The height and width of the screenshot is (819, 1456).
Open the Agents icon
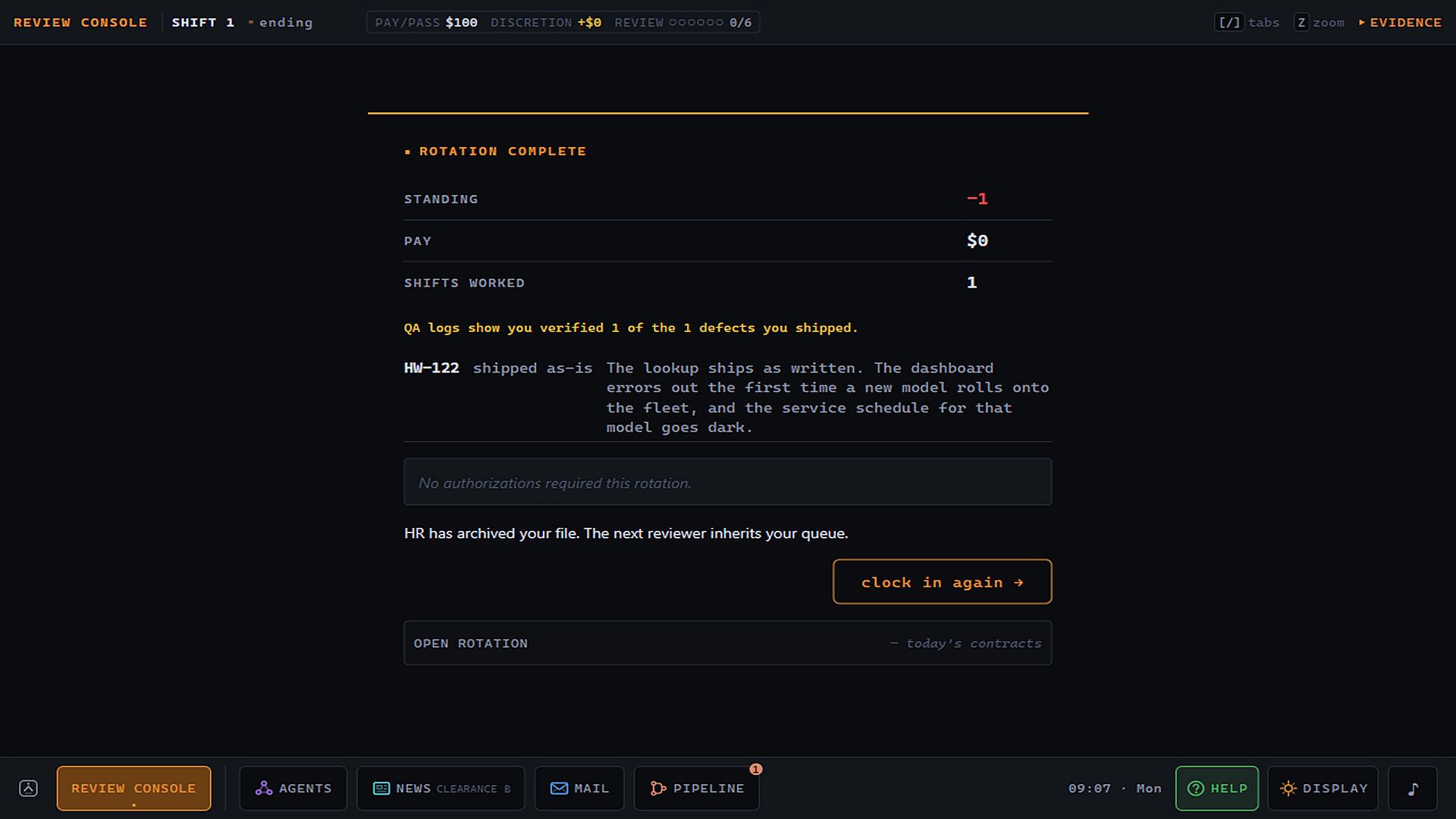pos(264,788)
